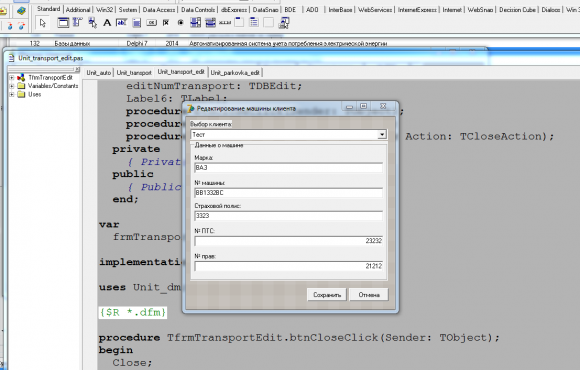This screenshot has width=580, height=370.
Task: Choose the Button component (OK icon)
Action: click(151, 23)
